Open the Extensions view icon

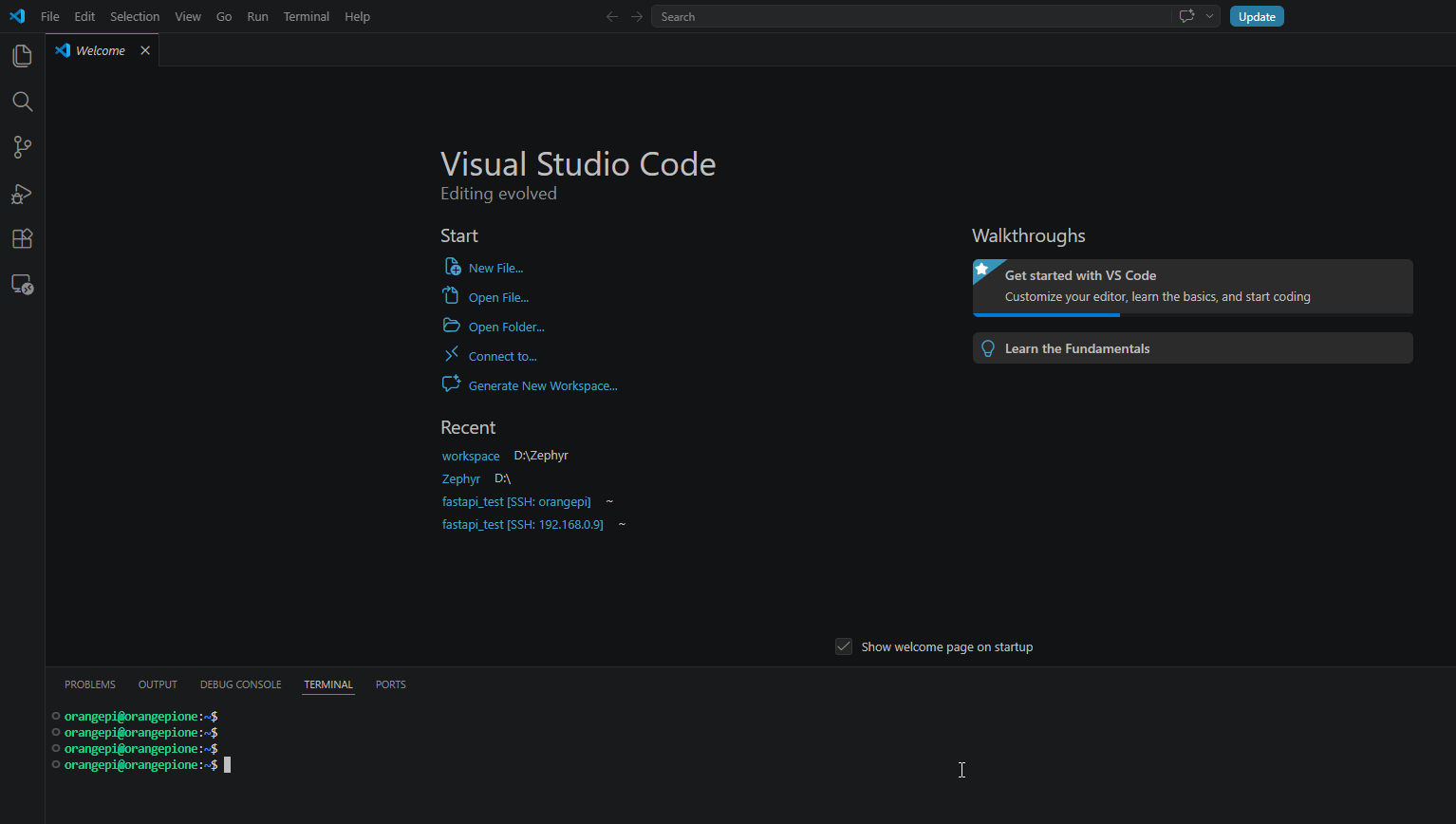click(22, 238)
